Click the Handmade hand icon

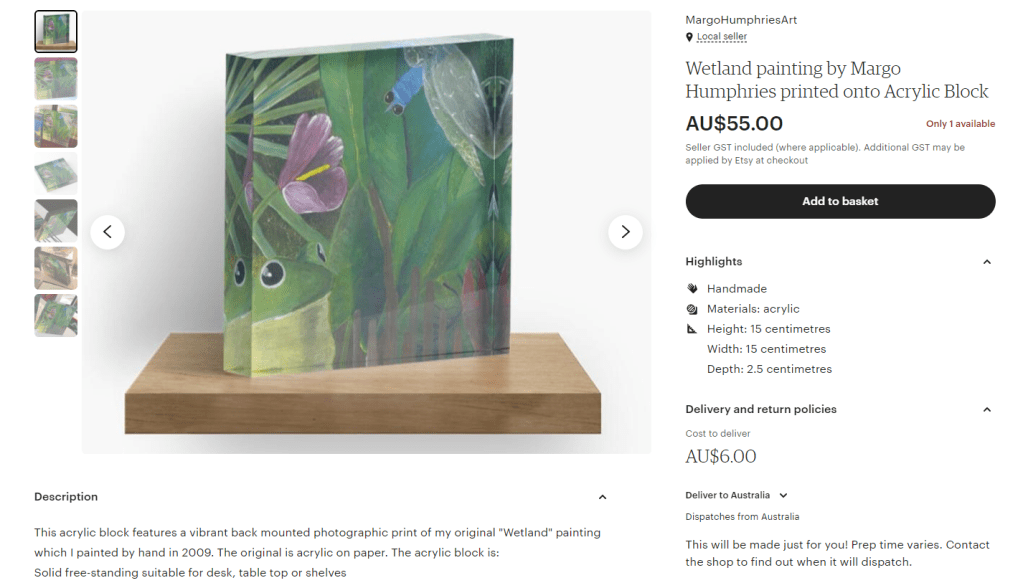(x=692, y=289)
